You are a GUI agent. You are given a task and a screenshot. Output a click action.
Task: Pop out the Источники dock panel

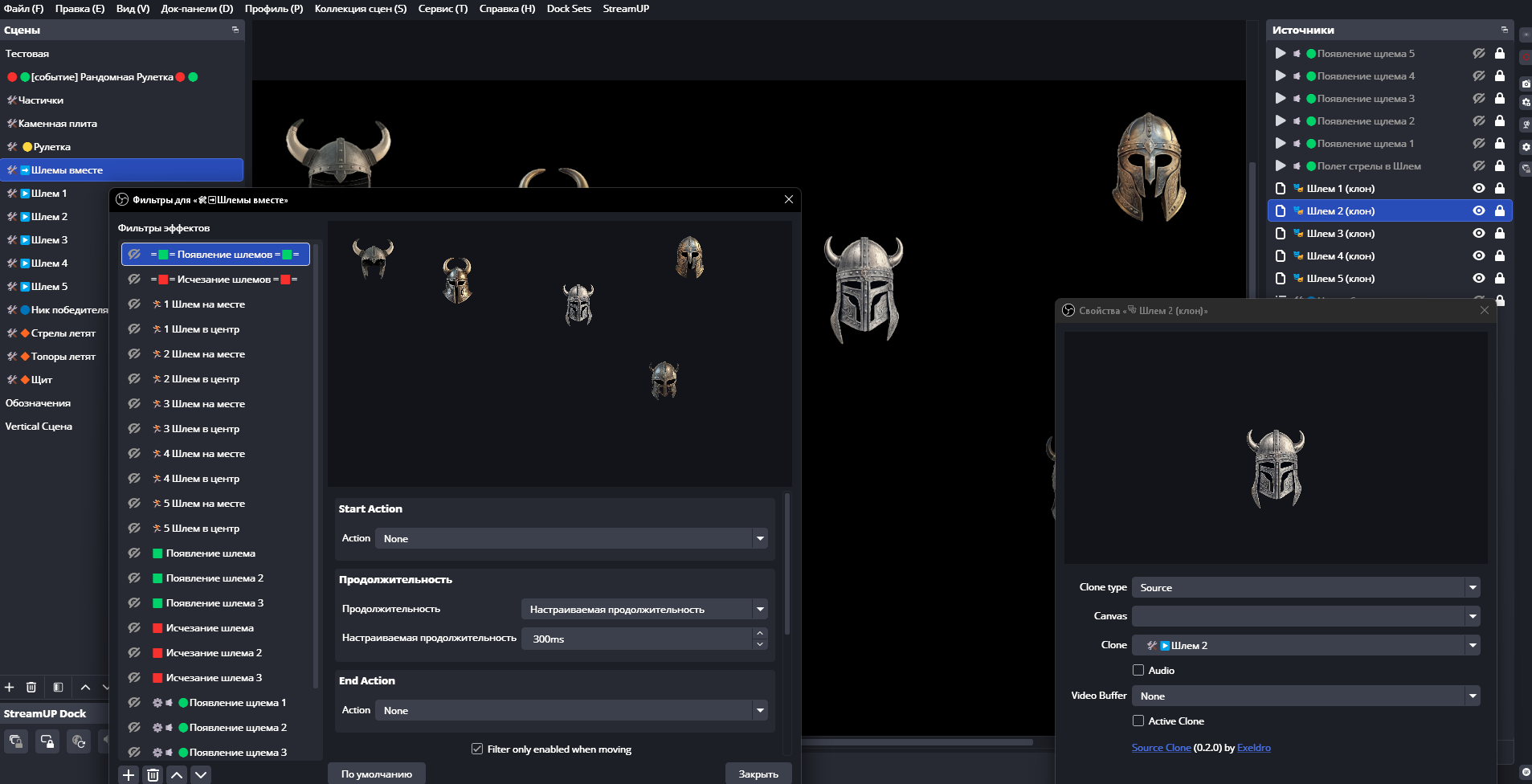coord(1504,30)
